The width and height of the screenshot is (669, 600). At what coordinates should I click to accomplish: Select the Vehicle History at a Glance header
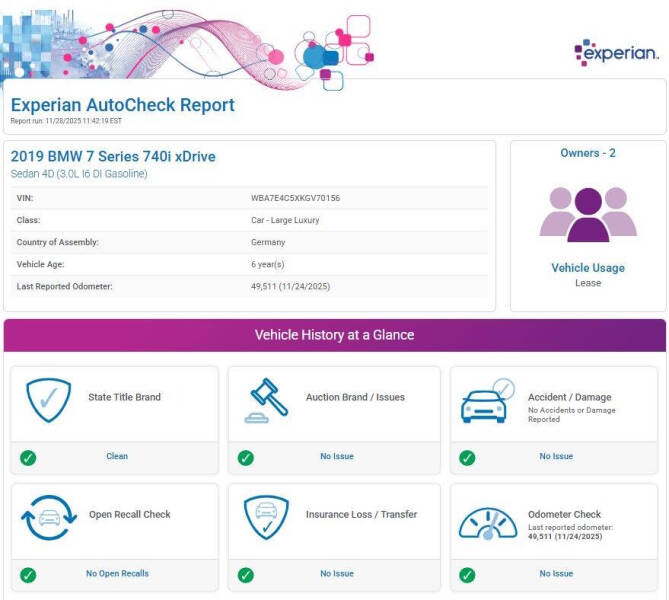pos(334,335)
